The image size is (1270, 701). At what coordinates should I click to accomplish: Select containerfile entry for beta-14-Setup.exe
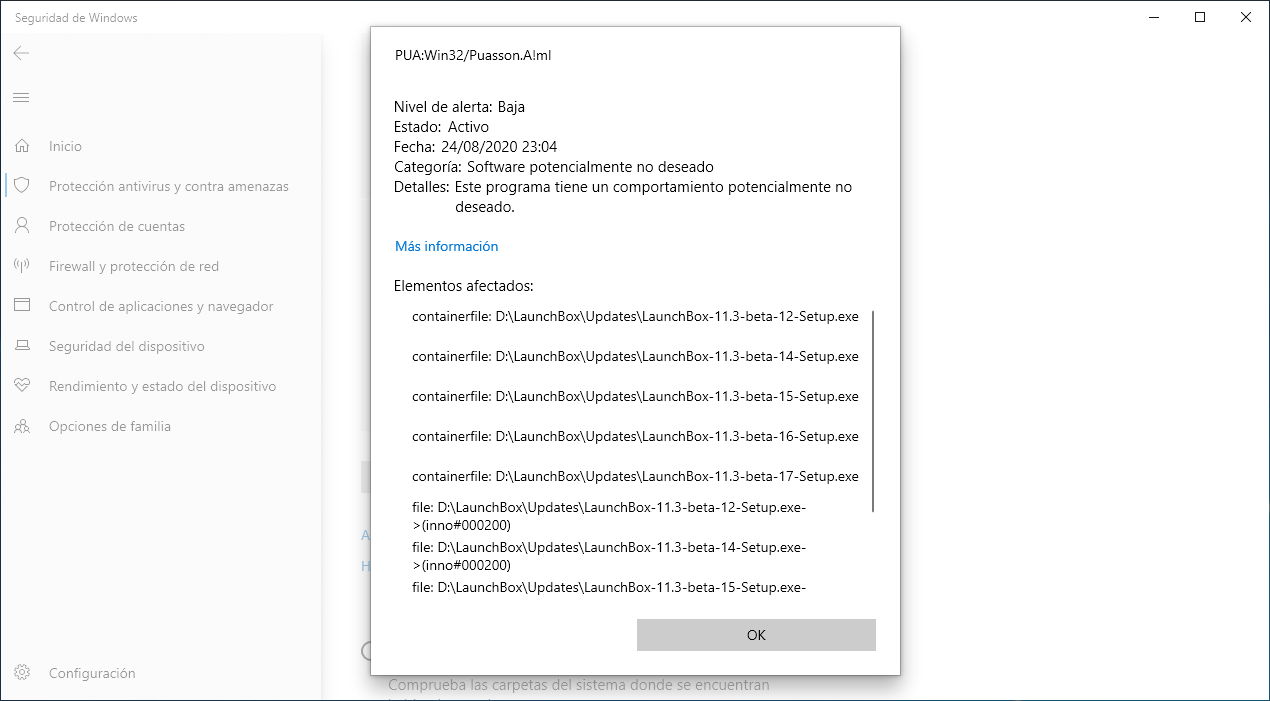pos(635,357)
